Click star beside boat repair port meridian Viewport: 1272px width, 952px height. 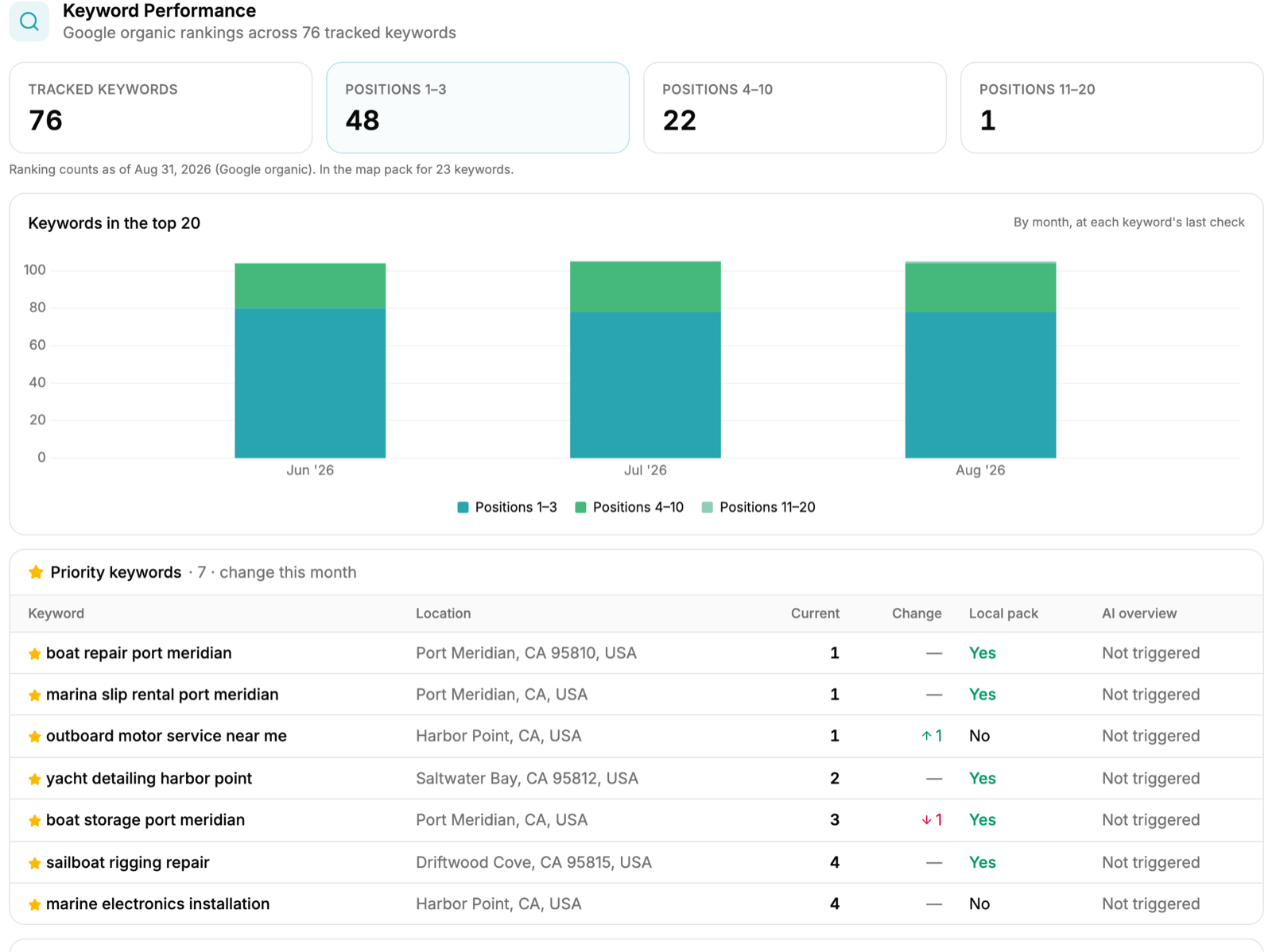coord(35,654)
